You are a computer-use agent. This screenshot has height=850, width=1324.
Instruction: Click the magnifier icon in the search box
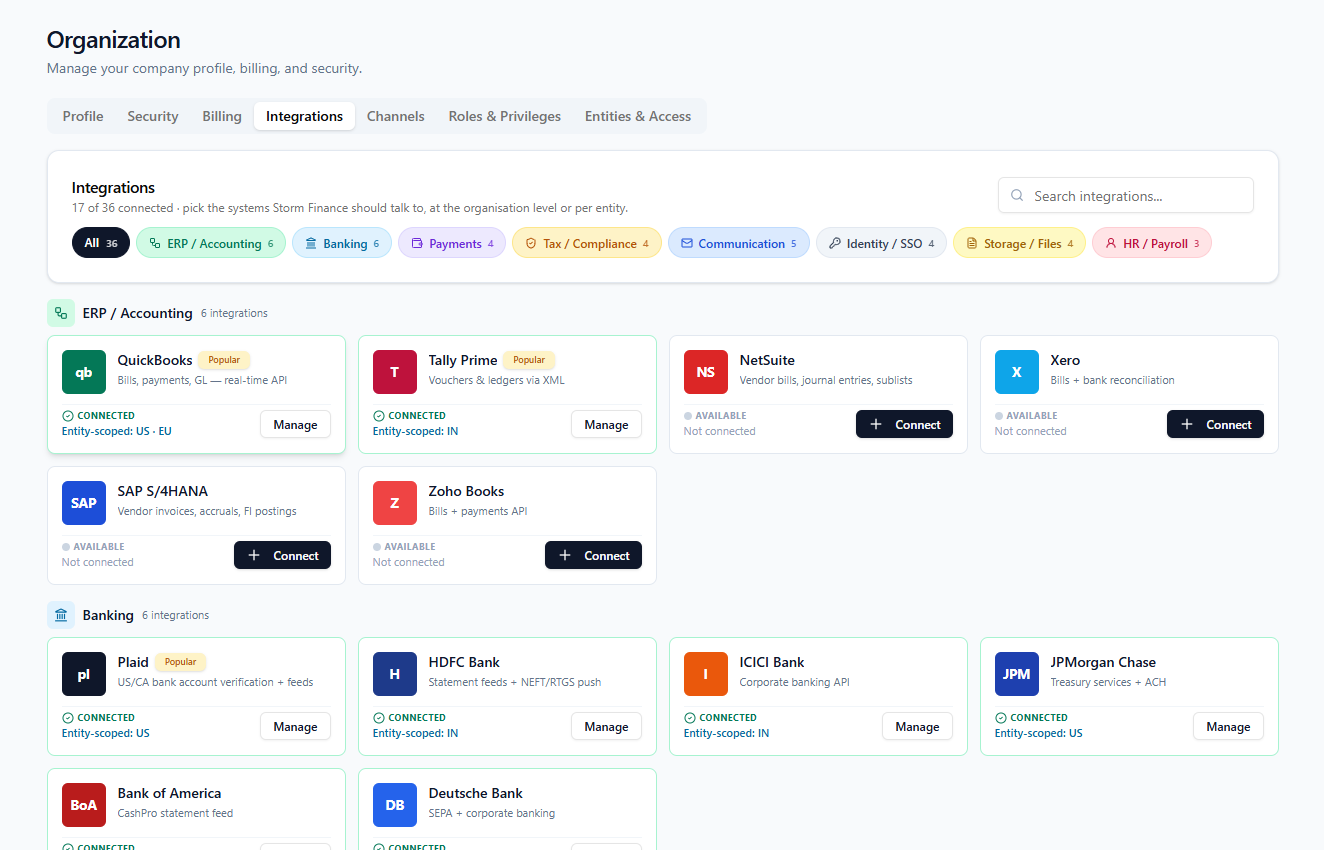coord(1017,196)
